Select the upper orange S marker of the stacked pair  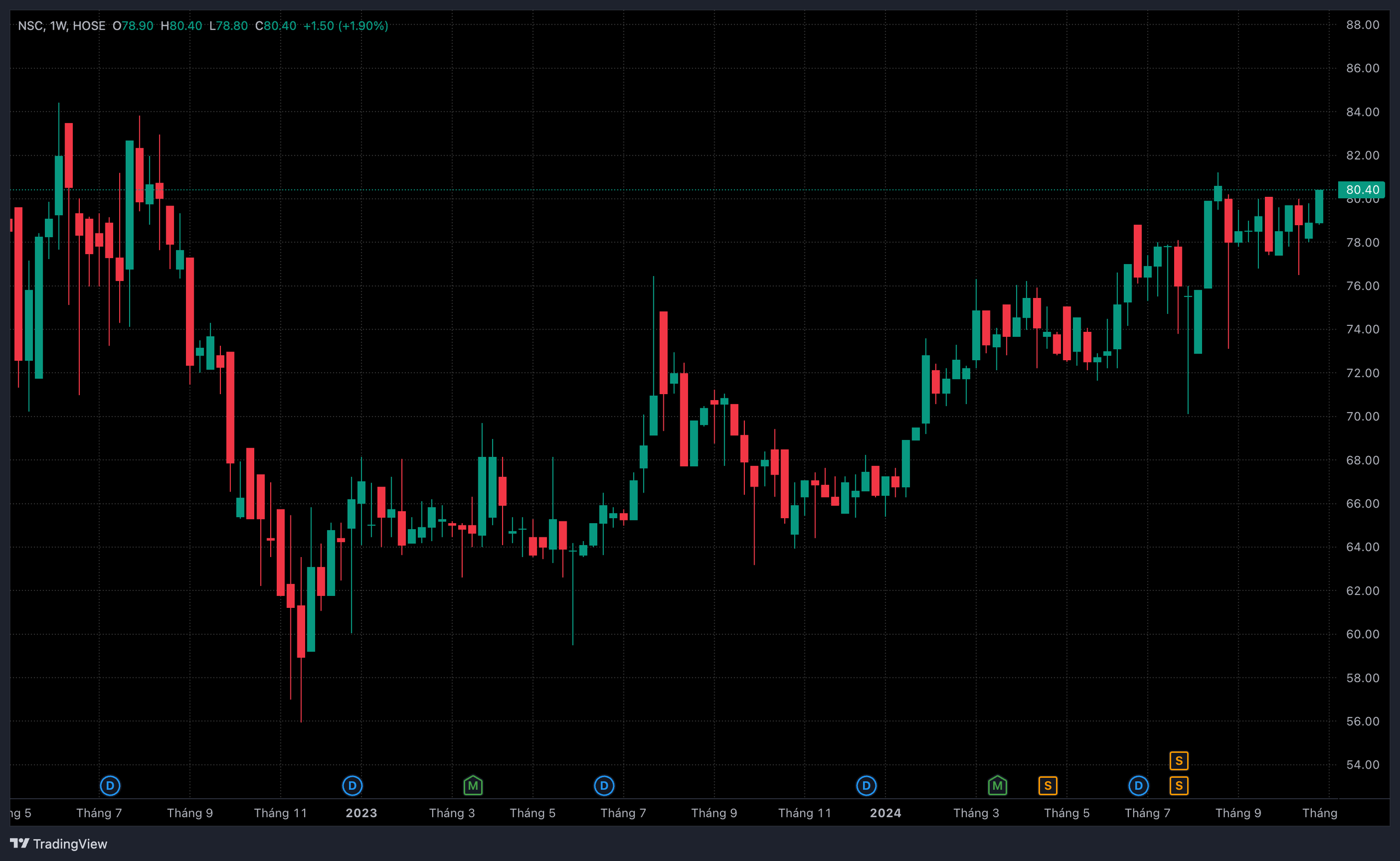pyautogui.click(x=1179, y=761)
